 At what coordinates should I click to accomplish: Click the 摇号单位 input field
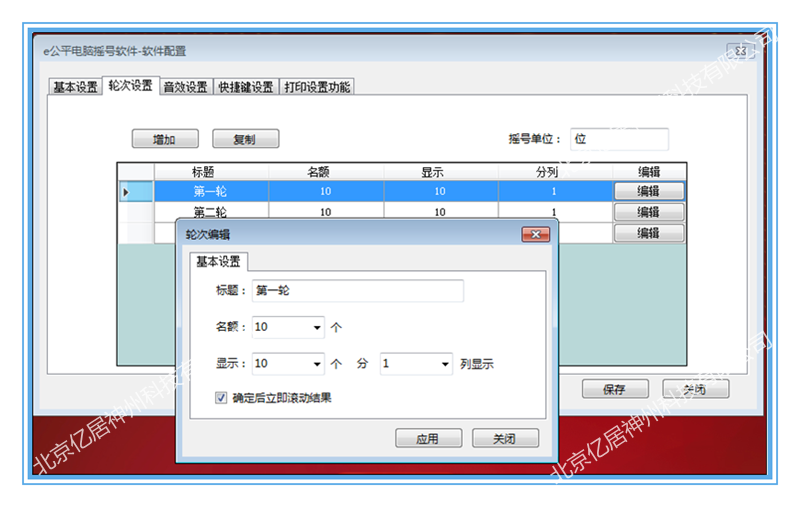(x=618, y=139)
